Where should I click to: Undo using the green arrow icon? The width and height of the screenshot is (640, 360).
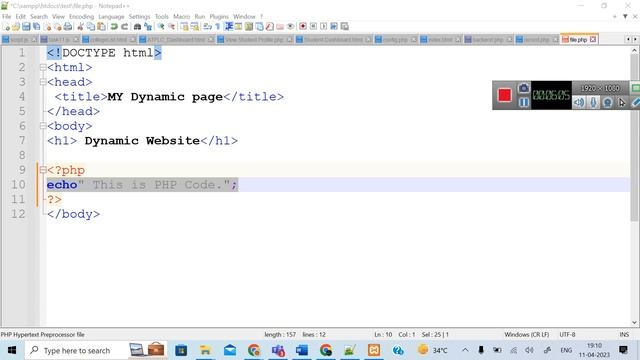coord(114,27)
